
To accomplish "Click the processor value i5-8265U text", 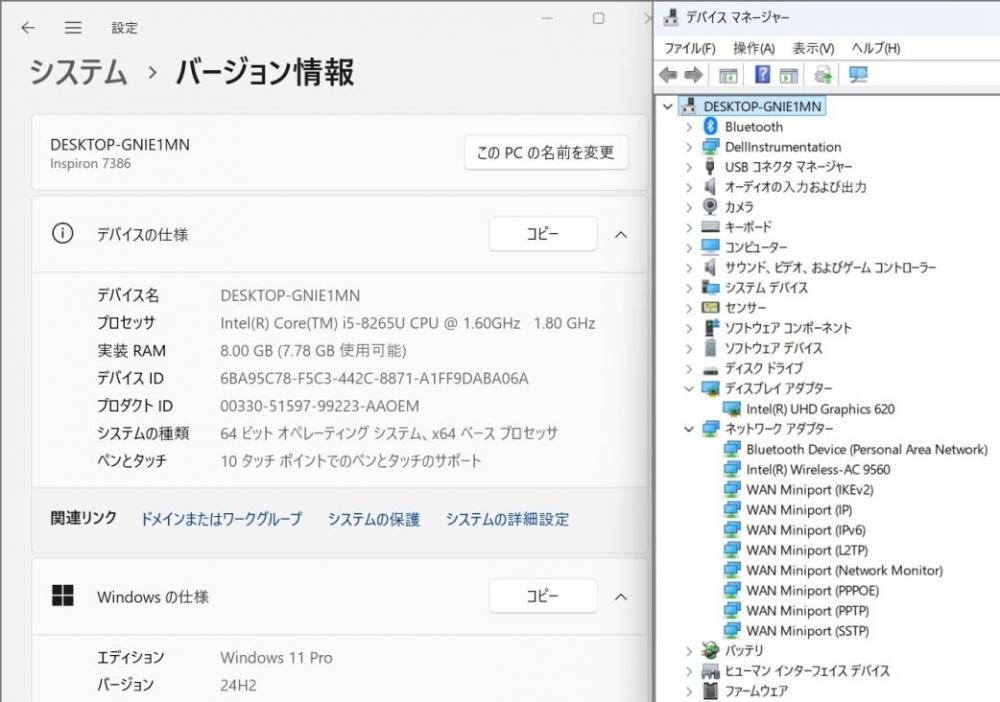I will click(408, 323).
